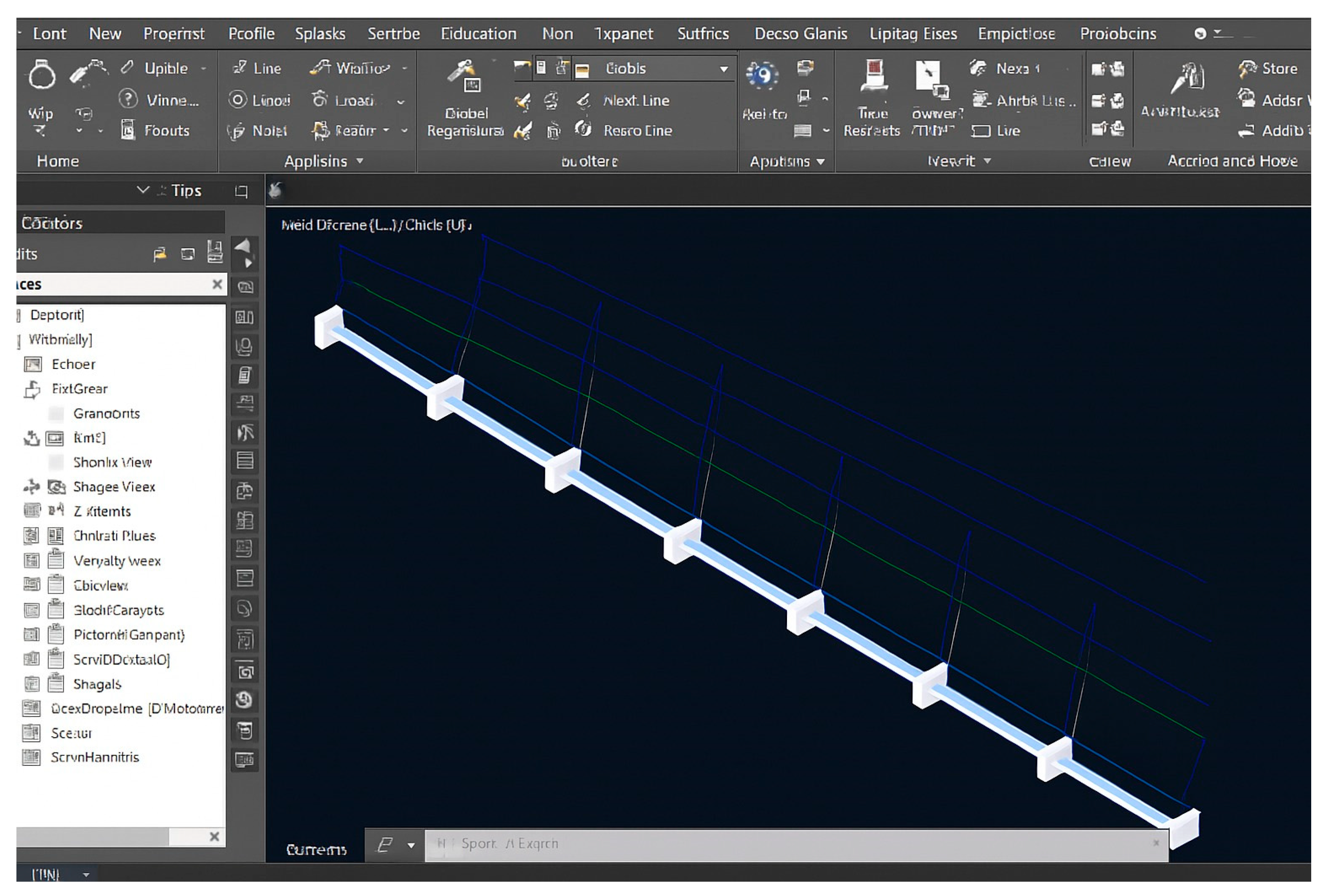
Task: Select Shagee Vieex tree item
Action: click(114, 487)
